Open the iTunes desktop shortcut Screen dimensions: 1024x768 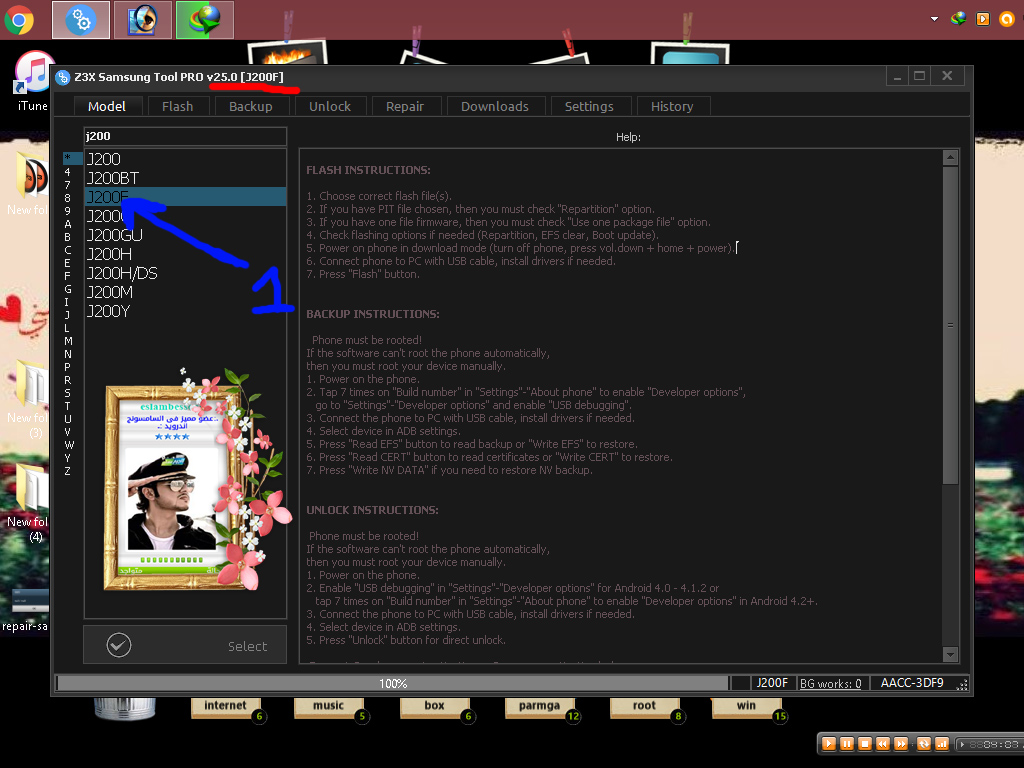(33, 82)
